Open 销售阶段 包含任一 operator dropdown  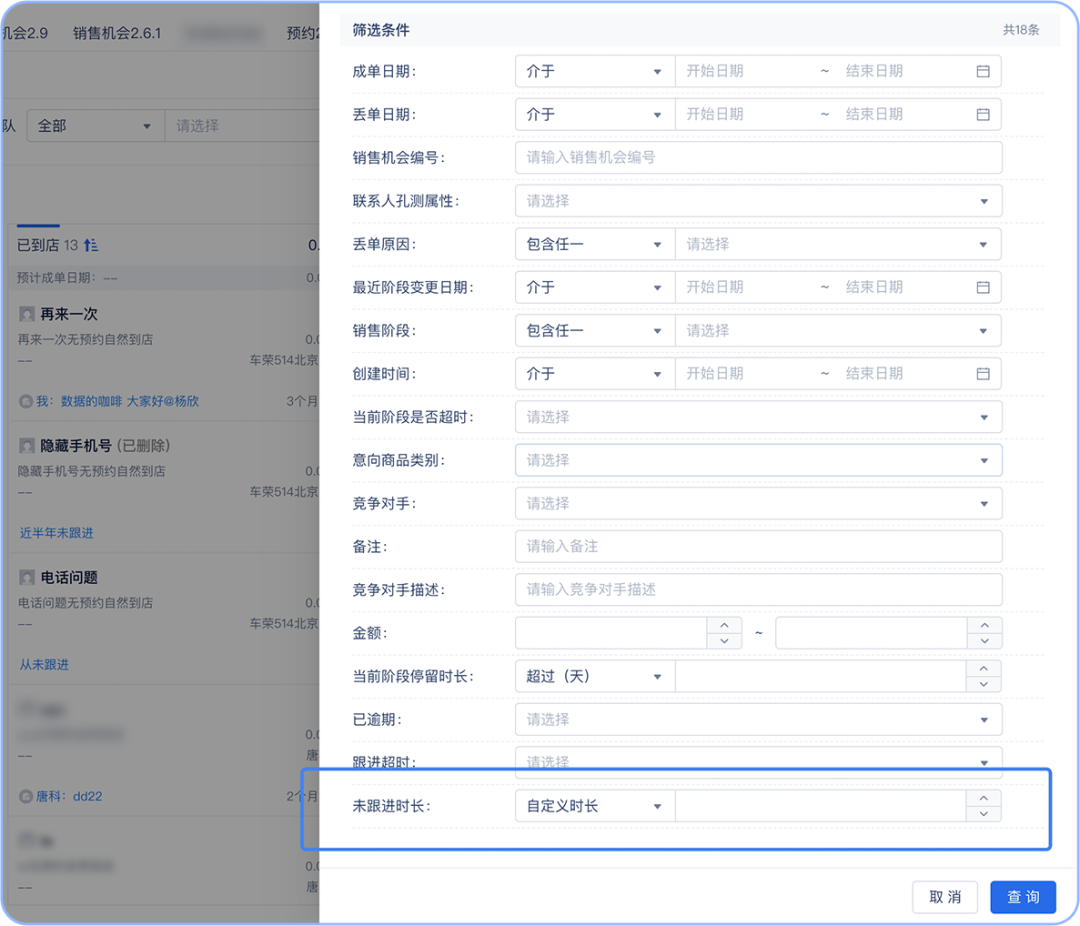(595, 331)
